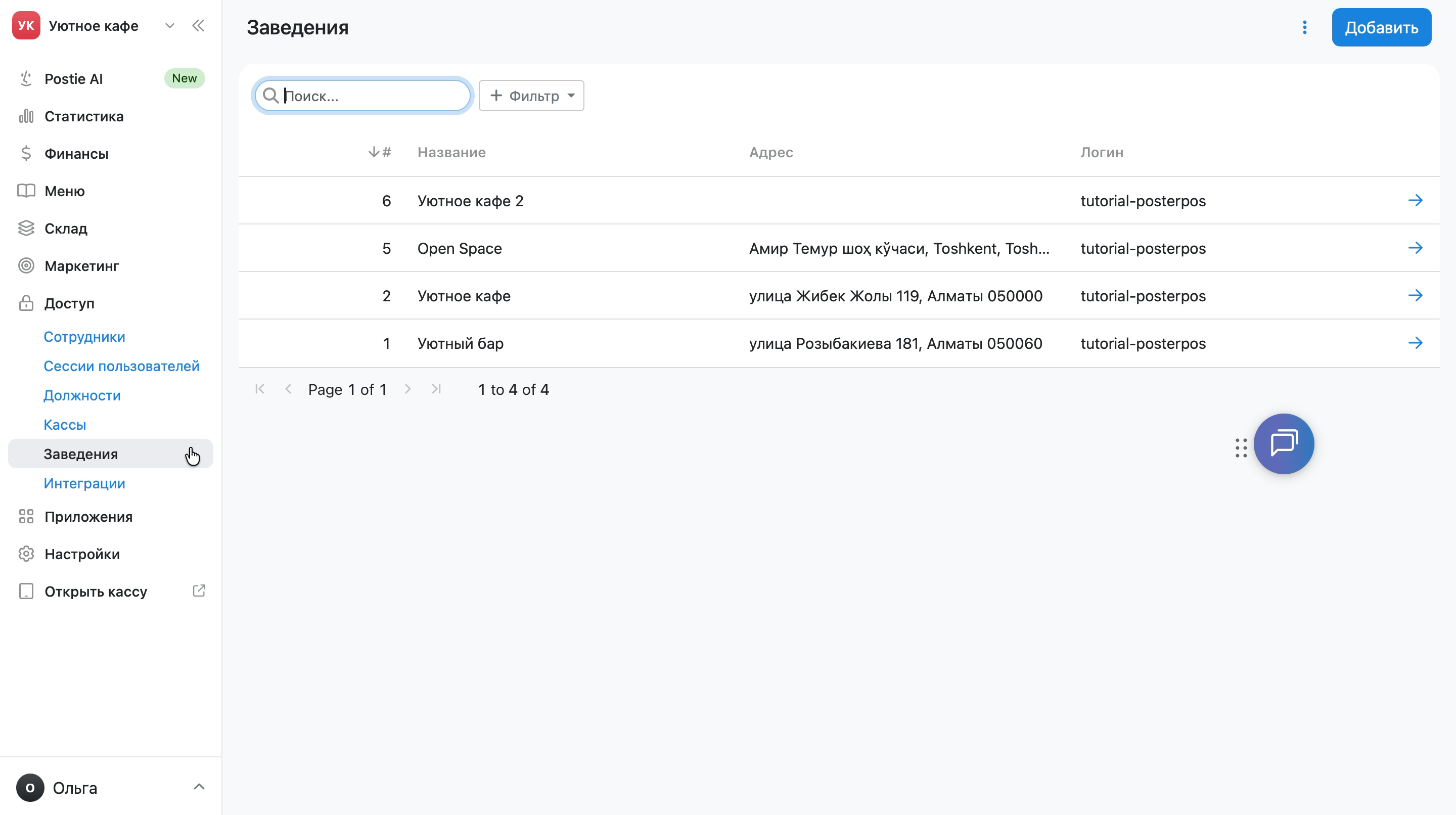Click the Адрес column header
1456x815 pixels.
point(771,152)
